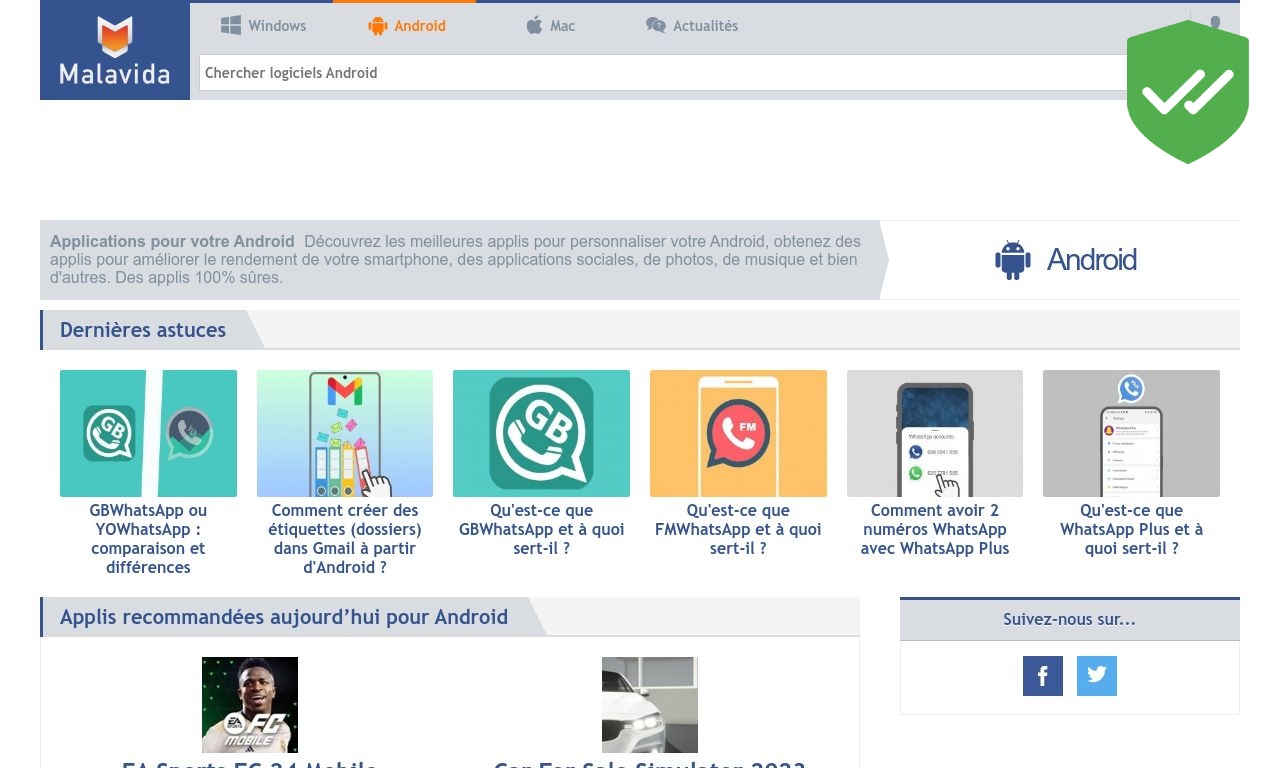Click the WhatsApp accounts phone thumbnail
Image resolution: width=1280 pixels, height=768 pixels.
[x=935, y=434]
